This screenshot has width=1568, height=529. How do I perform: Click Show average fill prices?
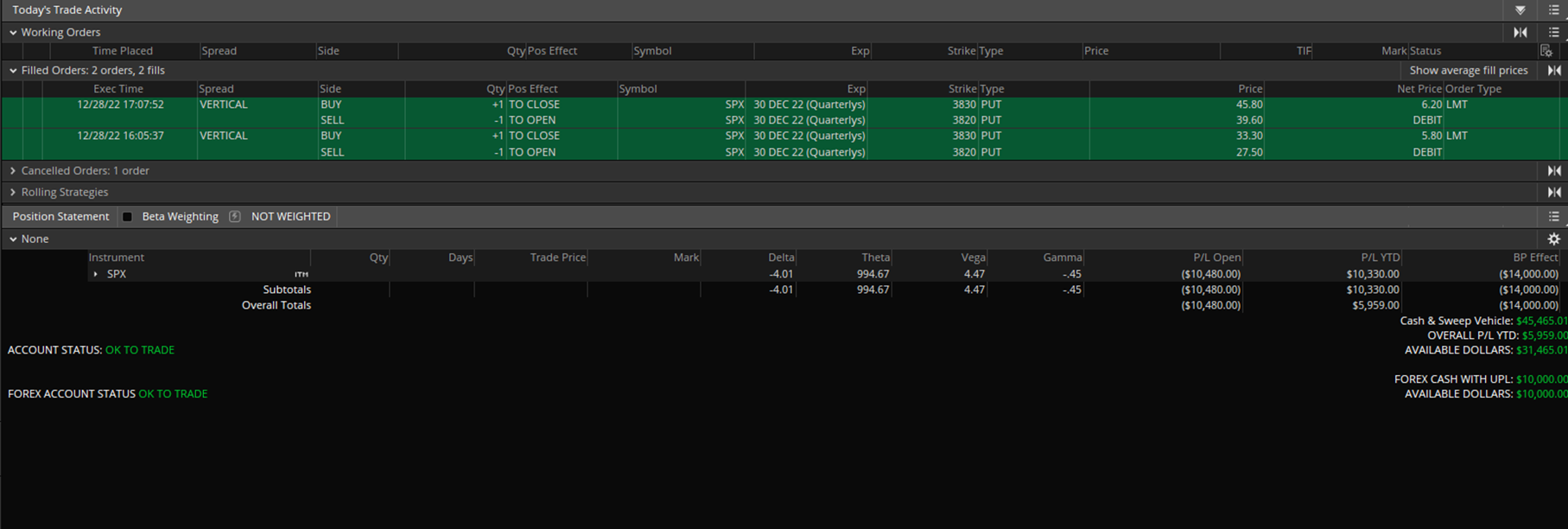tap(1468, 70)
